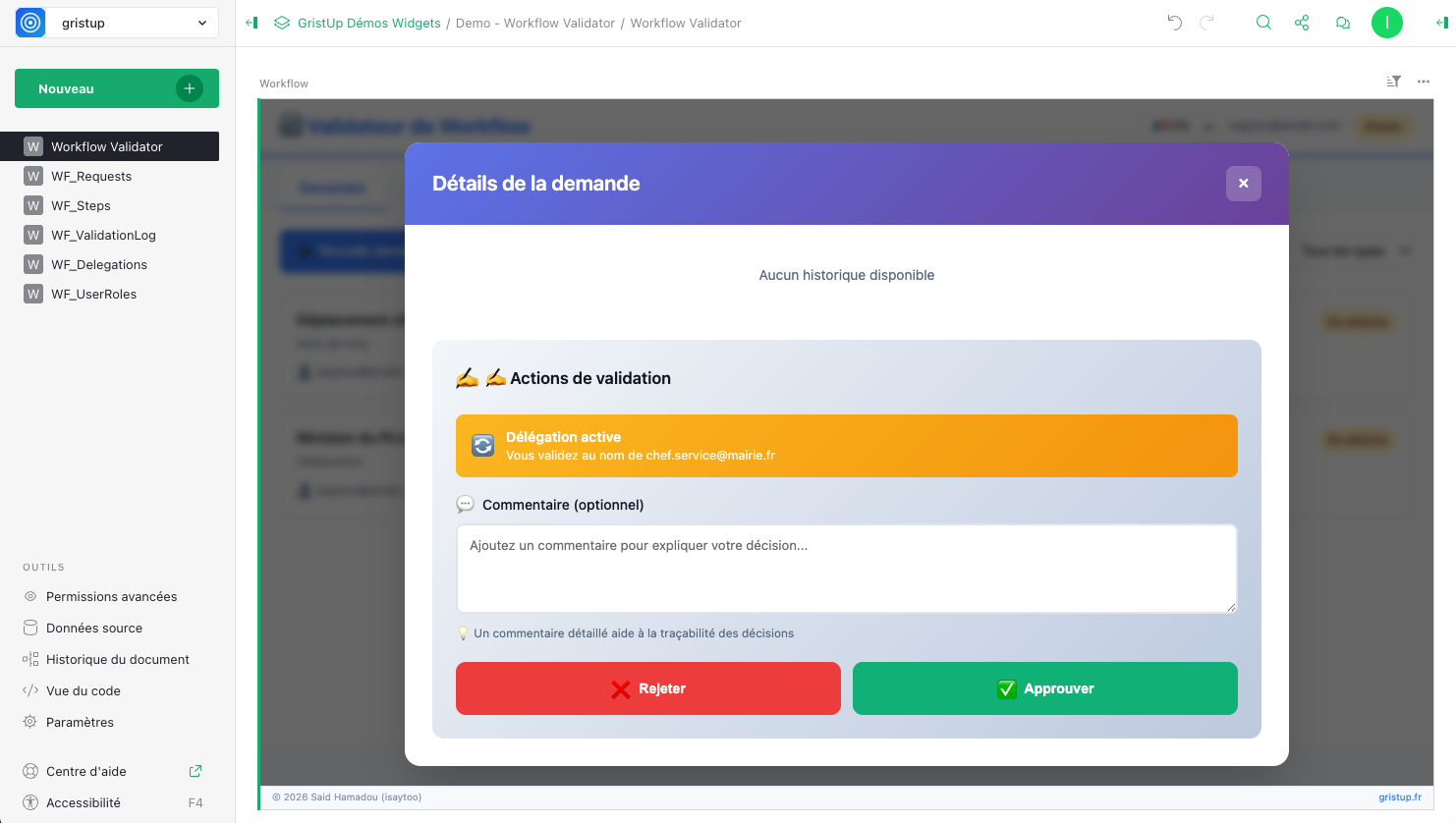The image size is (1456, 823).
Task: Open the Historique du document tool
Action: [117, 660]
